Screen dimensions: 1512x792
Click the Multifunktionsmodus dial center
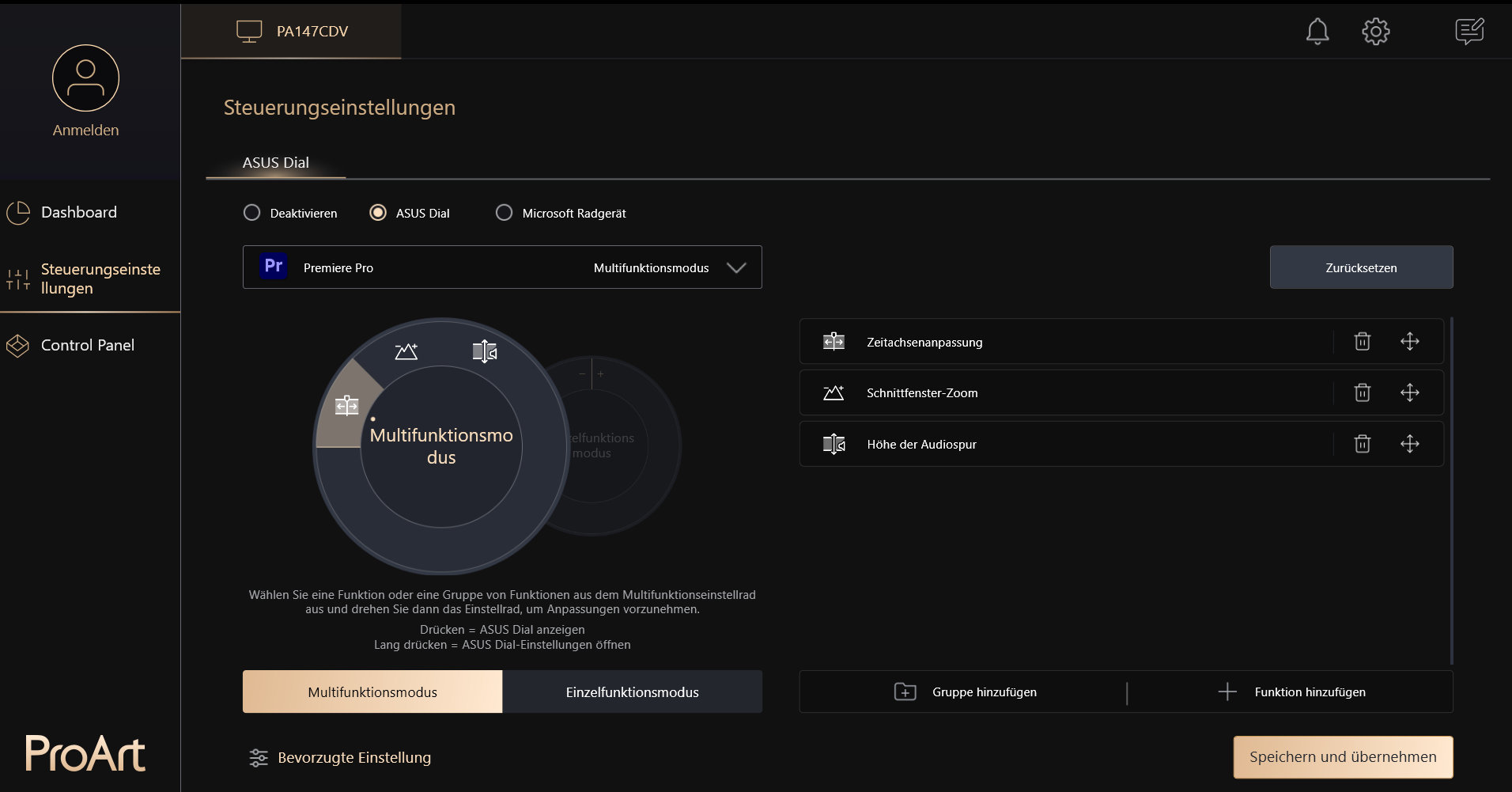[441, 446]
